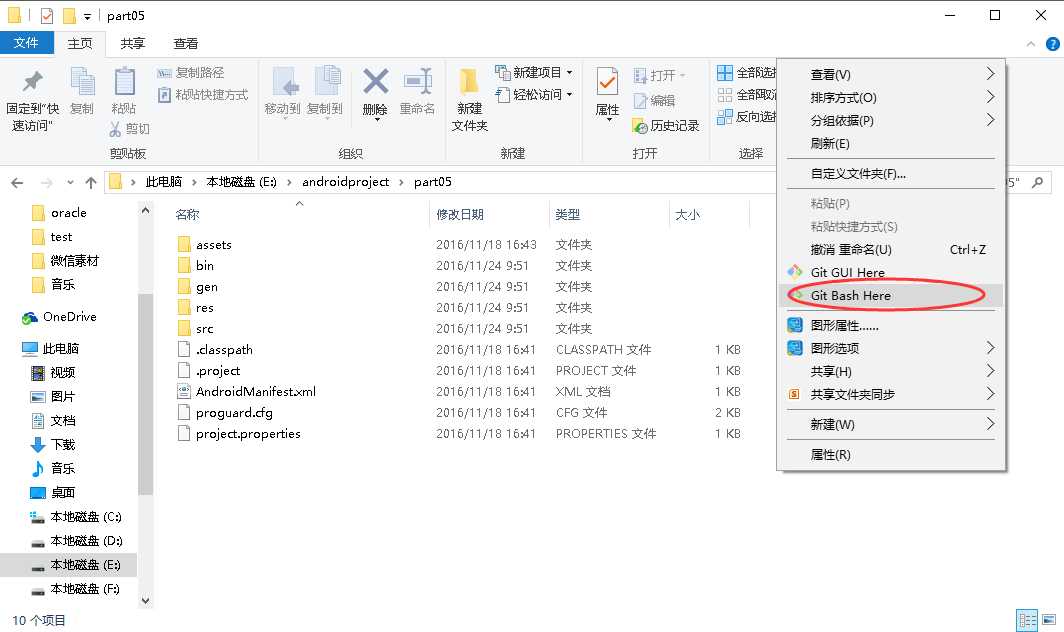Click Paste shortcut in the ribbon
The image size is (1064, 632).
click(x=203, y=95)
